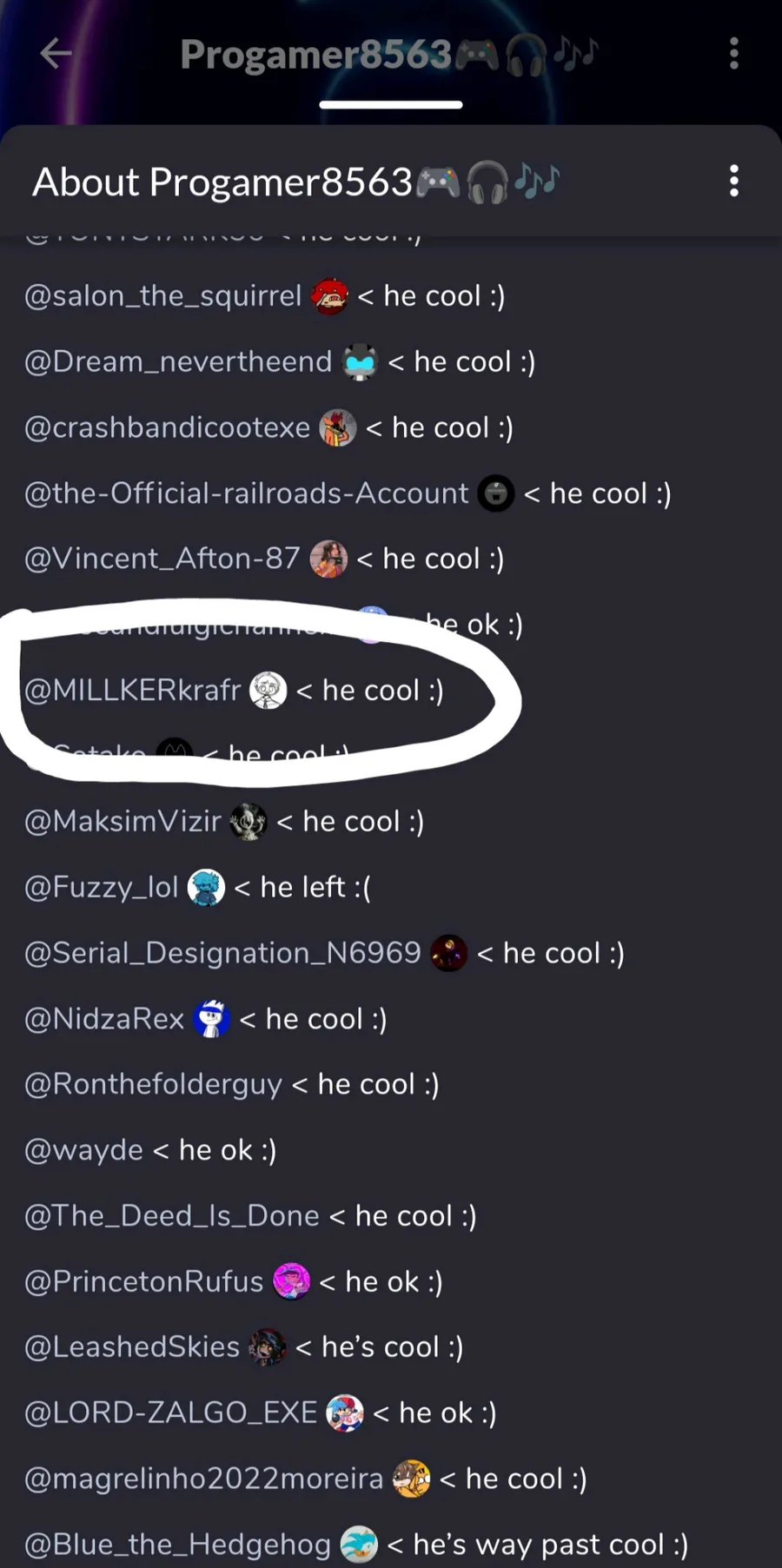Tap the Vincent_Afton-87 profile avatar
This screenshot has height=1568, width=782.
328,559
